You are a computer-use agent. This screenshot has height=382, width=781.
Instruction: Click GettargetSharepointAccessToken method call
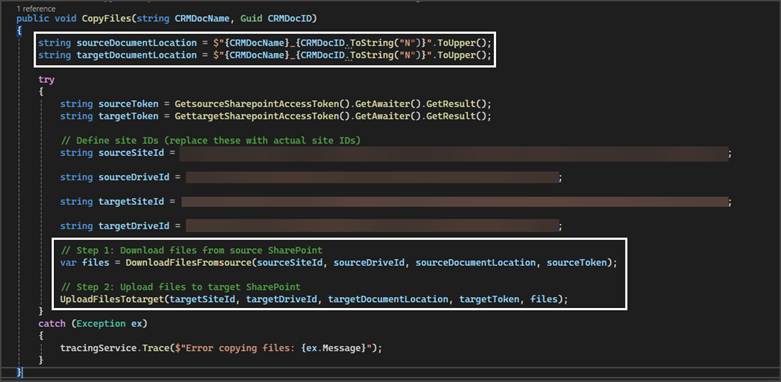pyautogui.click(x=257, y=116)
